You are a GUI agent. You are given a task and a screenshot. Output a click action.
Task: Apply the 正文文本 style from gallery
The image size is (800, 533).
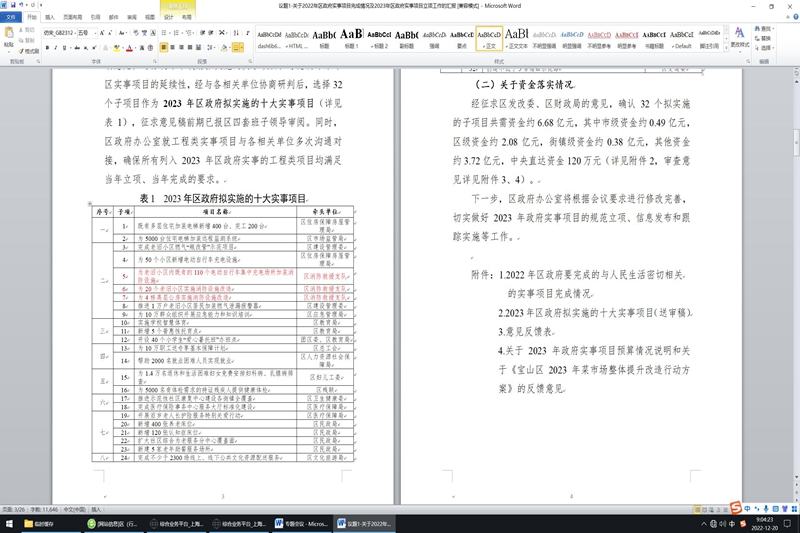(x=517, y=38)
